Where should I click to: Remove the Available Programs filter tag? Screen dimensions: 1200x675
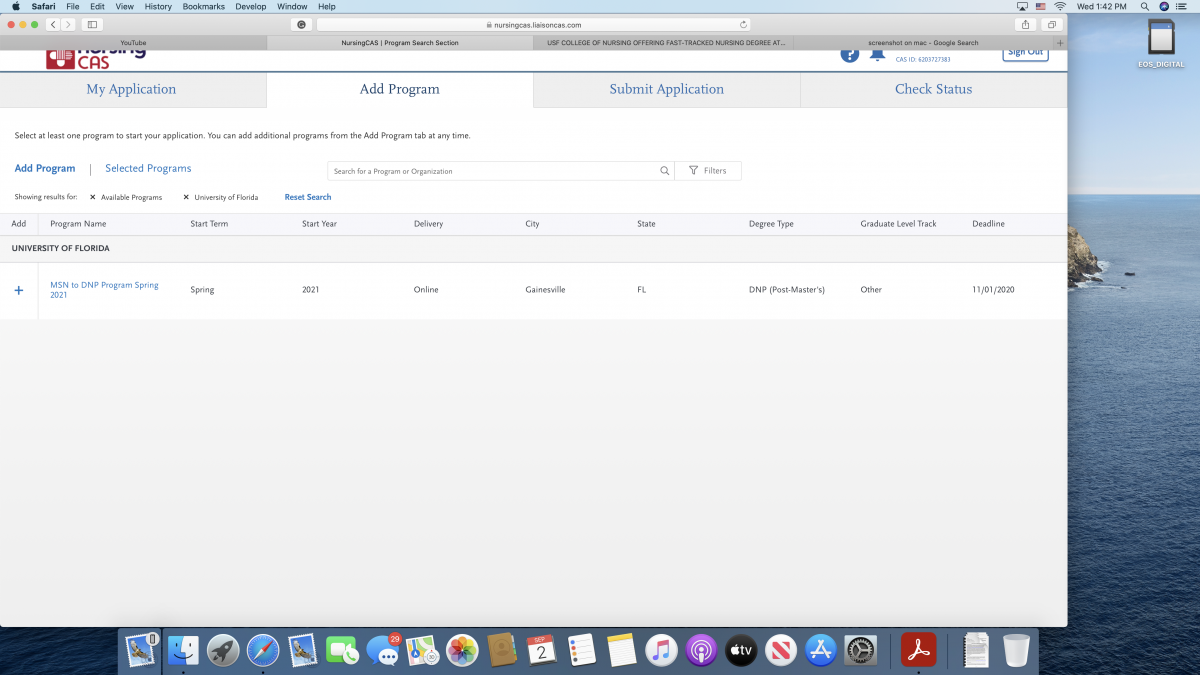click(x=93, y=197)
